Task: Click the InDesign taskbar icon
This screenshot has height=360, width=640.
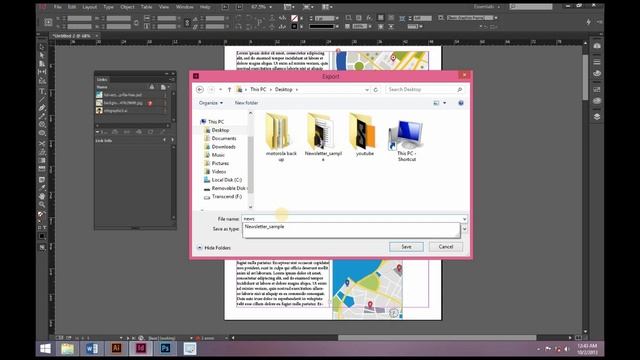Action: [x=141, y=348]
